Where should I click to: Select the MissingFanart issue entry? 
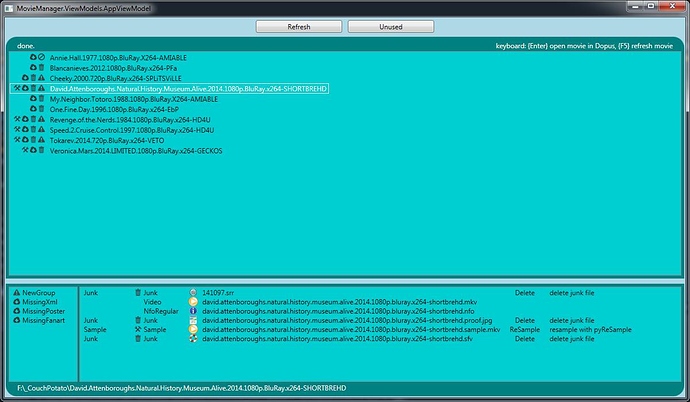[x=44, y=320]
